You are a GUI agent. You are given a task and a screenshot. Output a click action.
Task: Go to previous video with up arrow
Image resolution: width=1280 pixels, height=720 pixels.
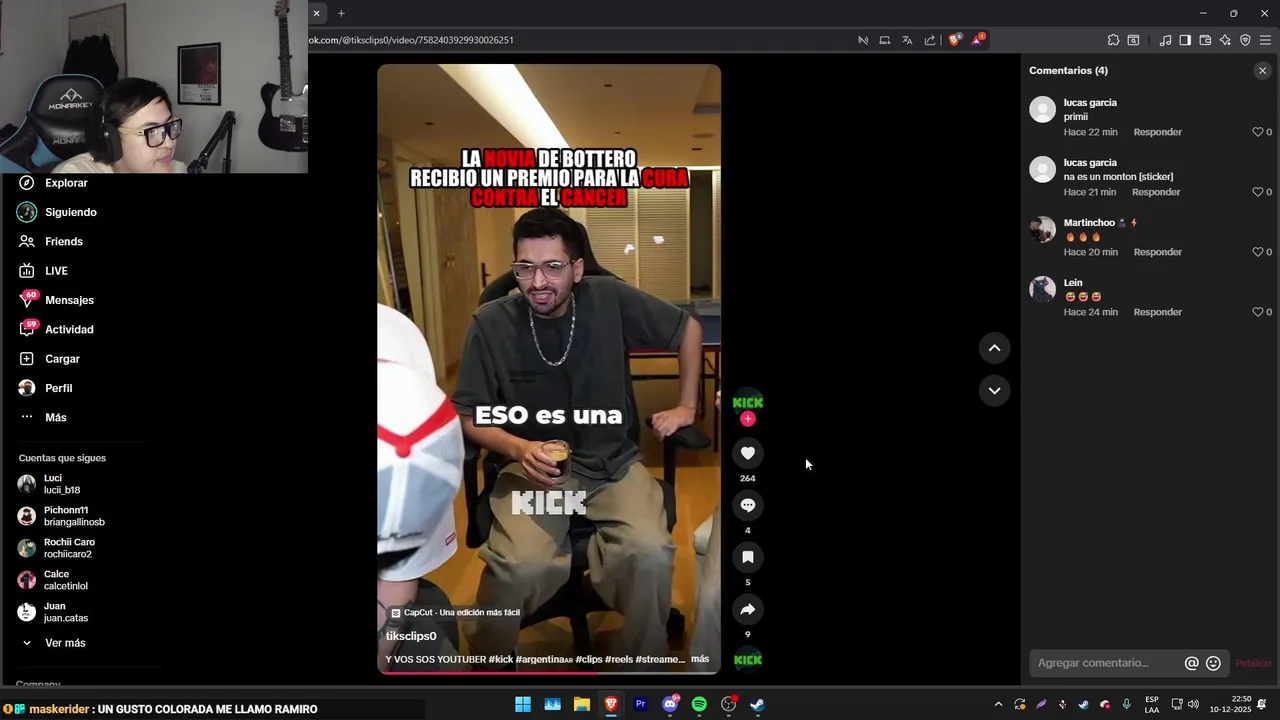tap(994, 348)
